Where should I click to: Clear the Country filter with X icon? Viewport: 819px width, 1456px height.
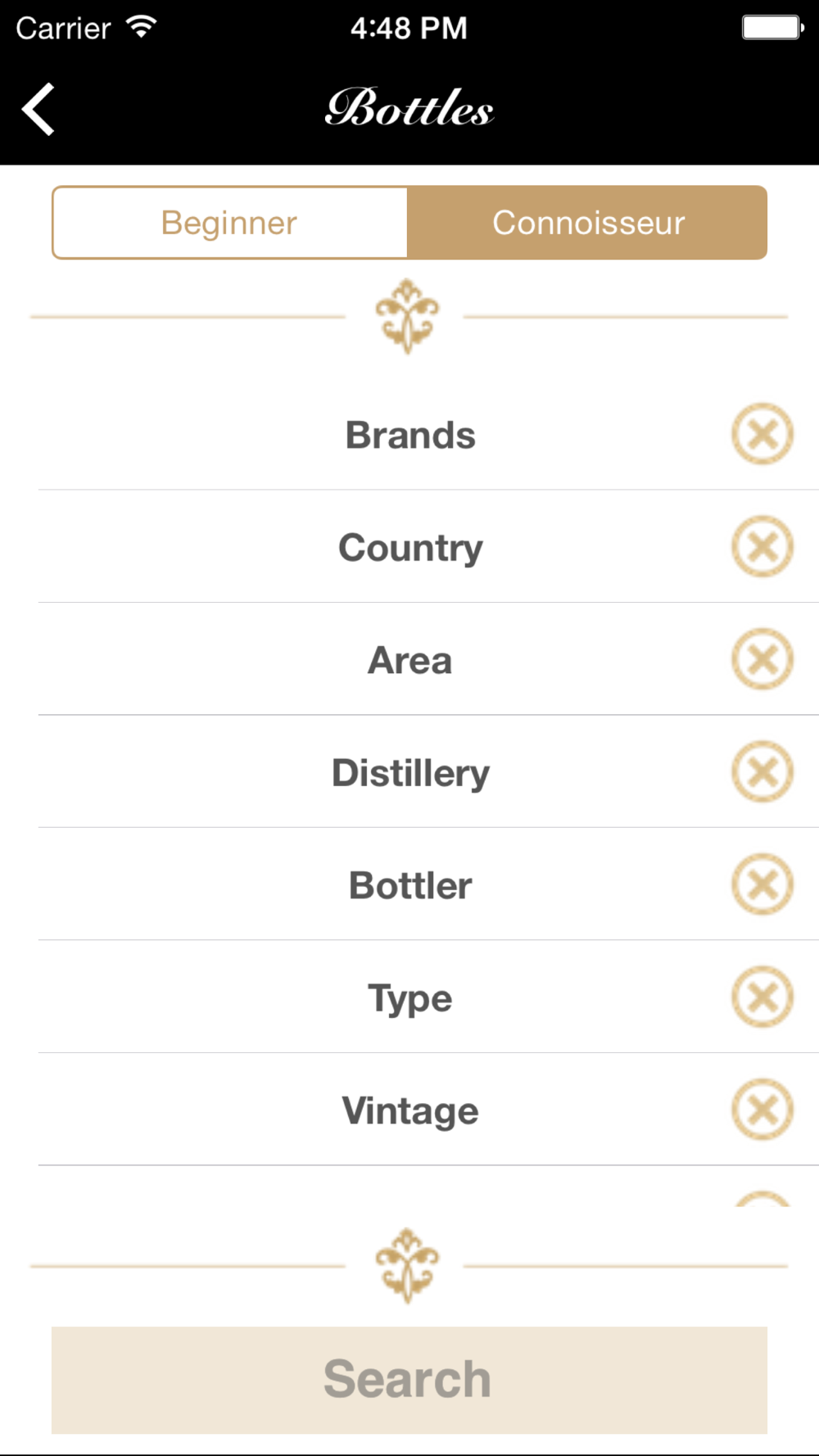[762, 546]
